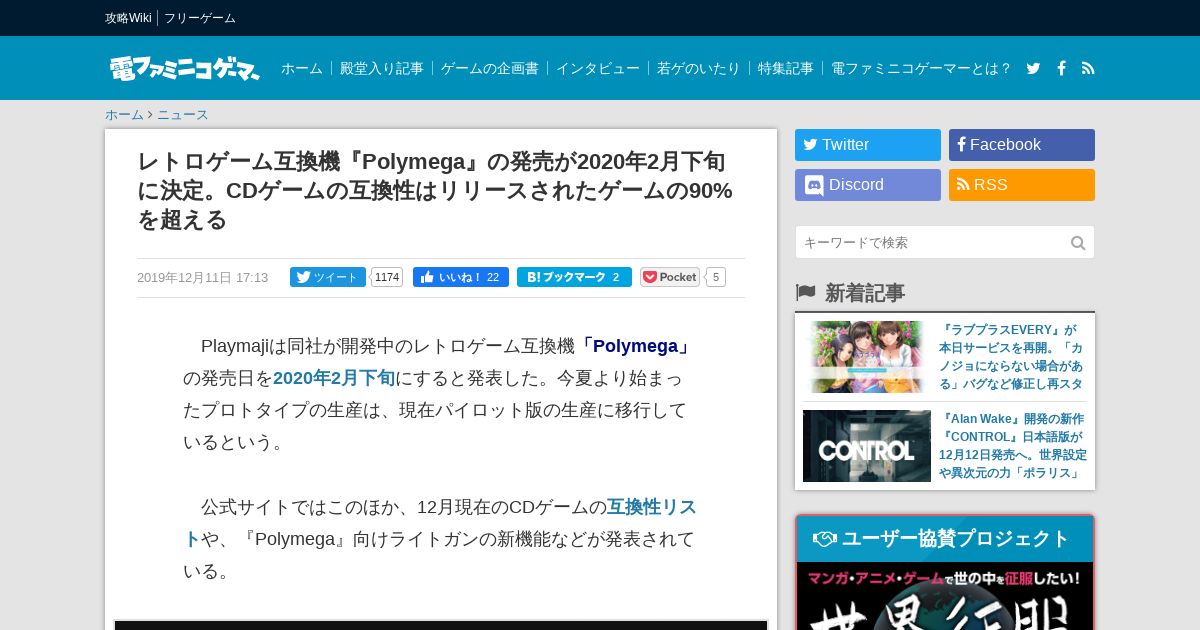
Task: Click the embedded dark media at article bottom
Action: 441,625
